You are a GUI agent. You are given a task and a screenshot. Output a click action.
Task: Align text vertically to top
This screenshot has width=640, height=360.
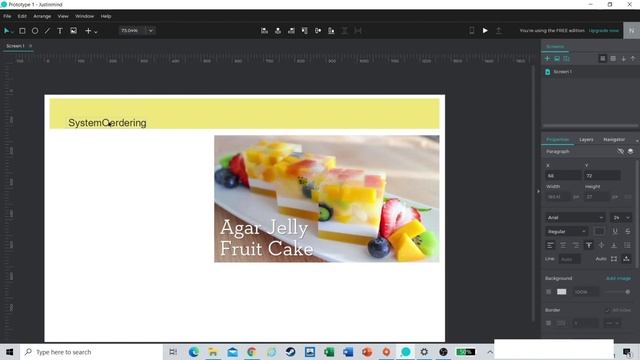point(589,245)
